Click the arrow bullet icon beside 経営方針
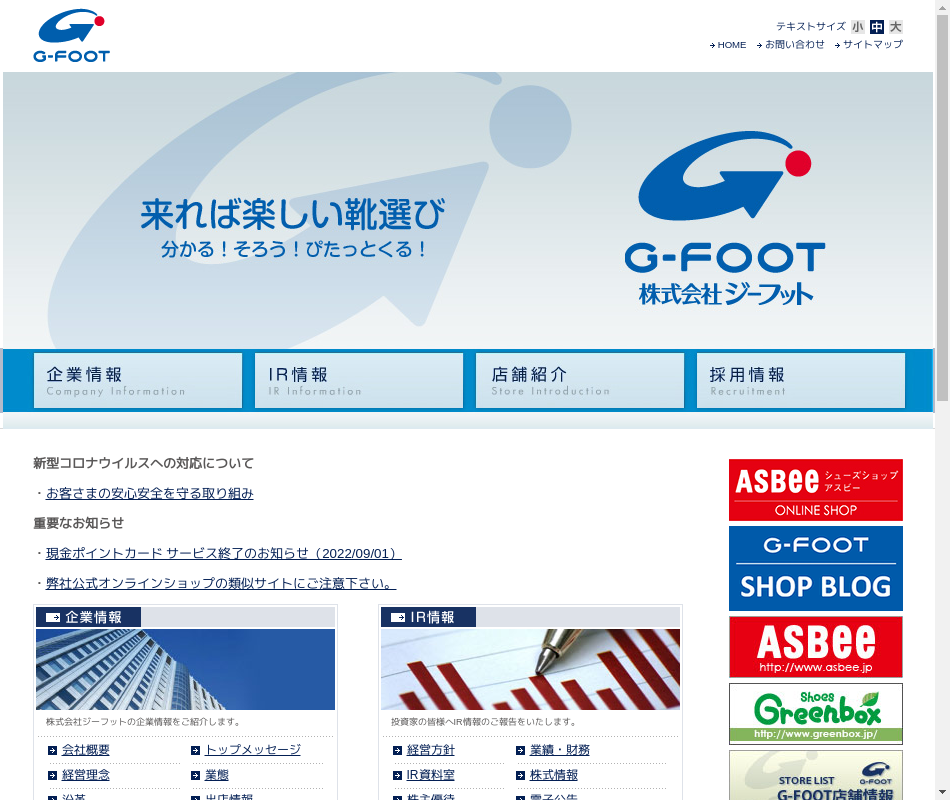The width and height of the screenshot is (950, 800). point(397,750)
